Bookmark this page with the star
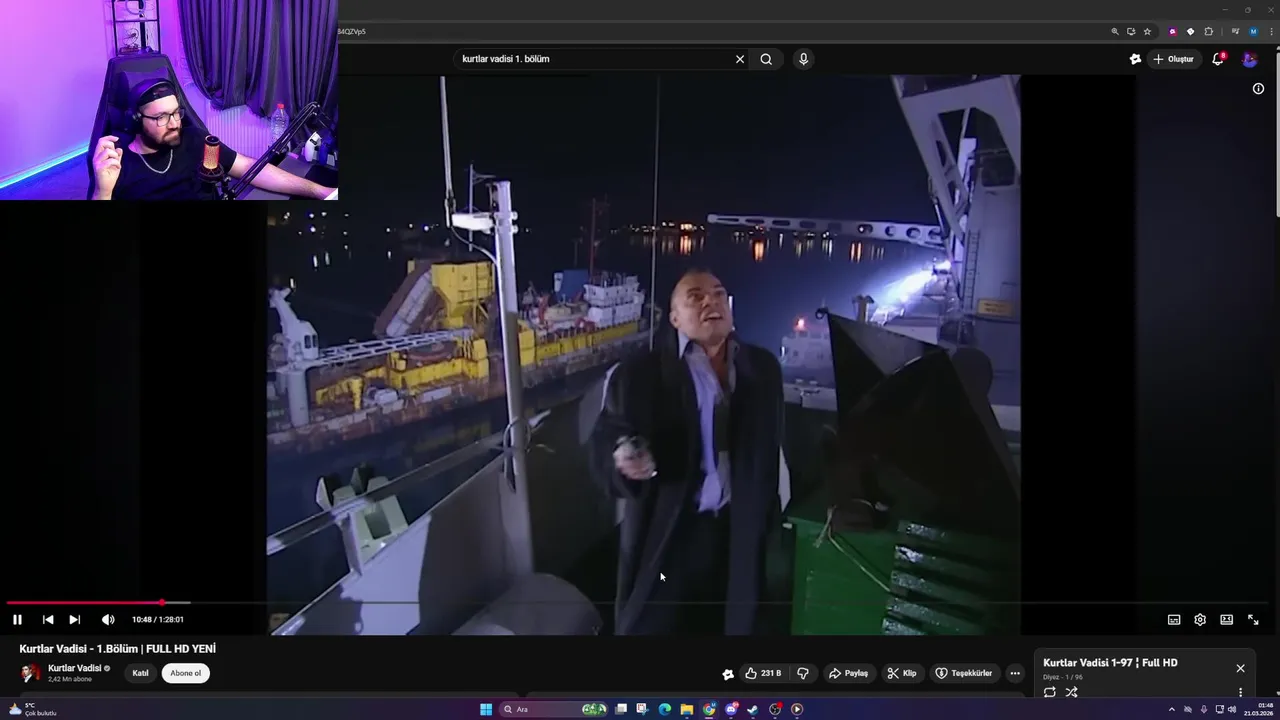This screenshot has height=720, width=1280. (x=1147, y=31)
